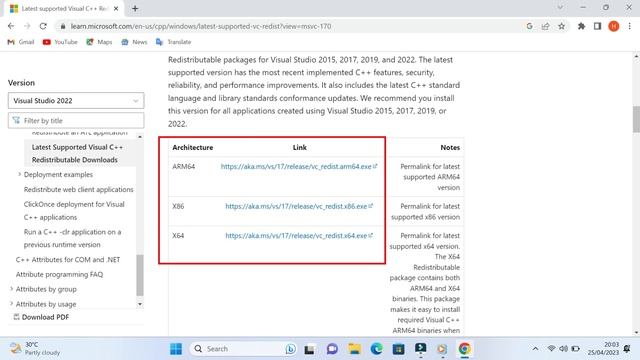Open the Gmail bookmark
Image resolution: width=640 pixels, height=360 pixels.
21,42
